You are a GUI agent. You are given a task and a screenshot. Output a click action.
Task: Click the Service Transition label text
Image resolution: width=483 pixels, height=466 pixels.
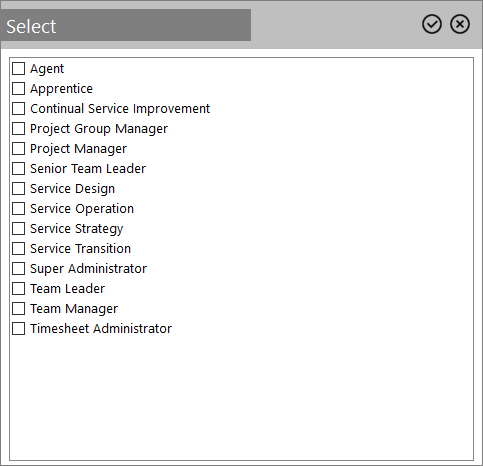pyautogui.click(x=80, y=249)
